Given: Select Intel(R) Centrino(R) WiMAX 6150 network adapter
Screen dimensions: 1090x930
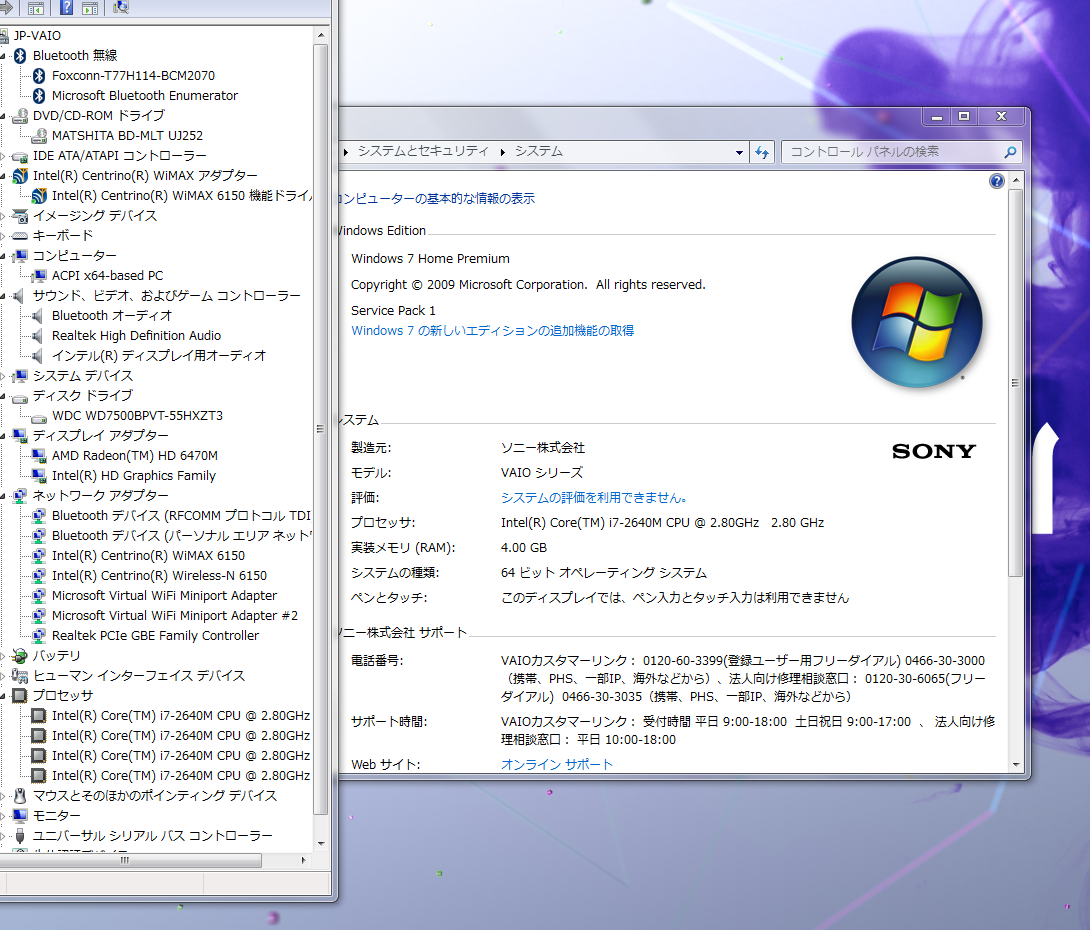Looking at the screenshot, I should pyautogui.click(x=148, y=556).
